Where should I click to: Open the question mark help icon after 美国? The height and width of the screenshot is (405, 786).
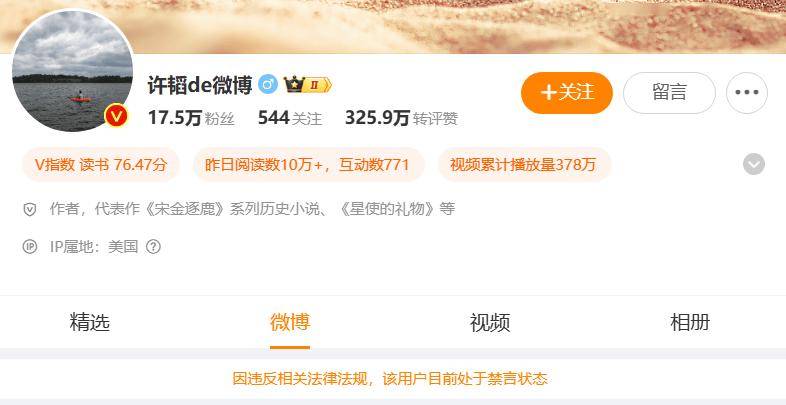pyautogui.click(x=153, y=247)
